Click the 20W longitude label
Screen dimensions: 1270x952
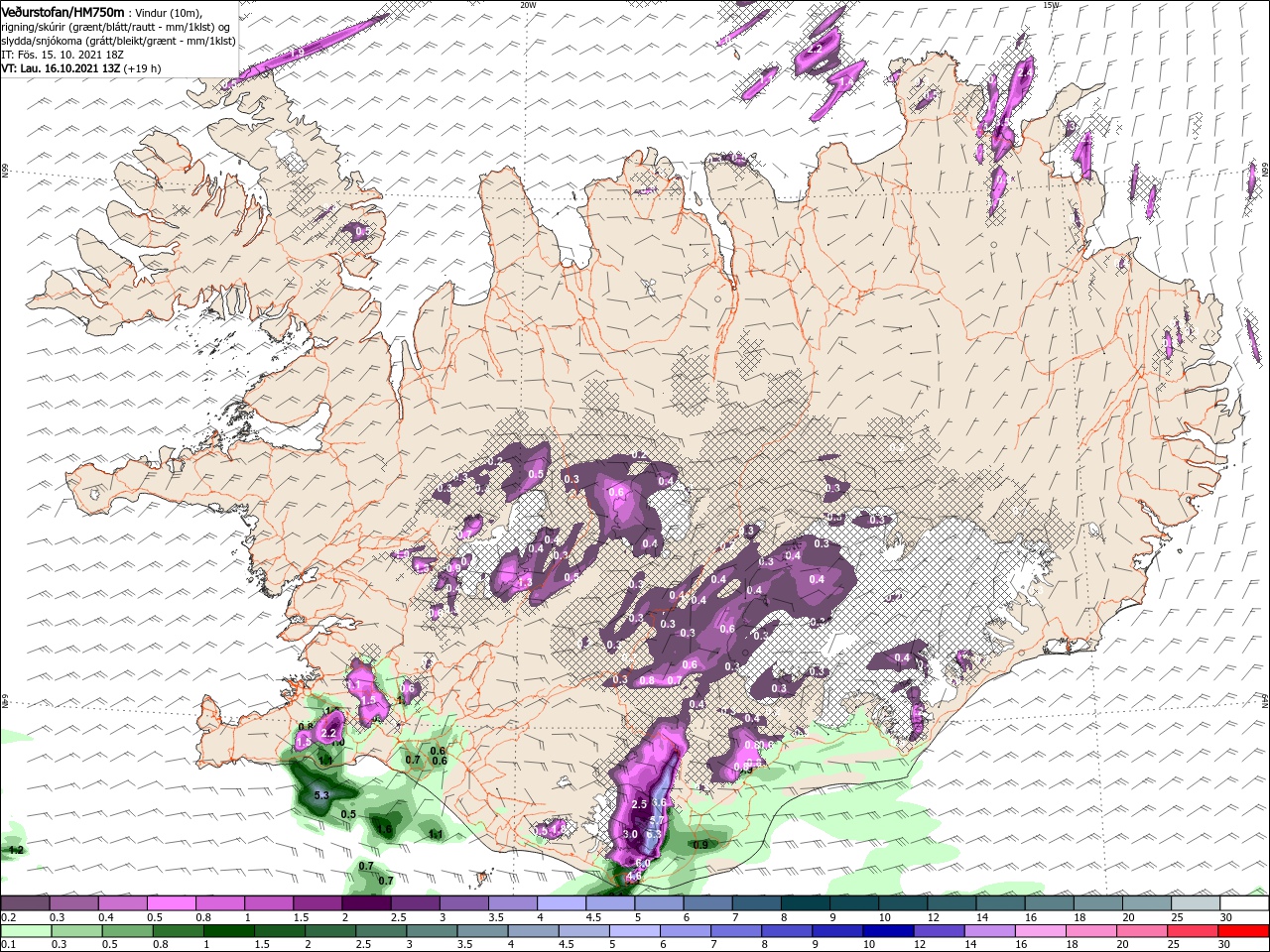tap(527, 5)
